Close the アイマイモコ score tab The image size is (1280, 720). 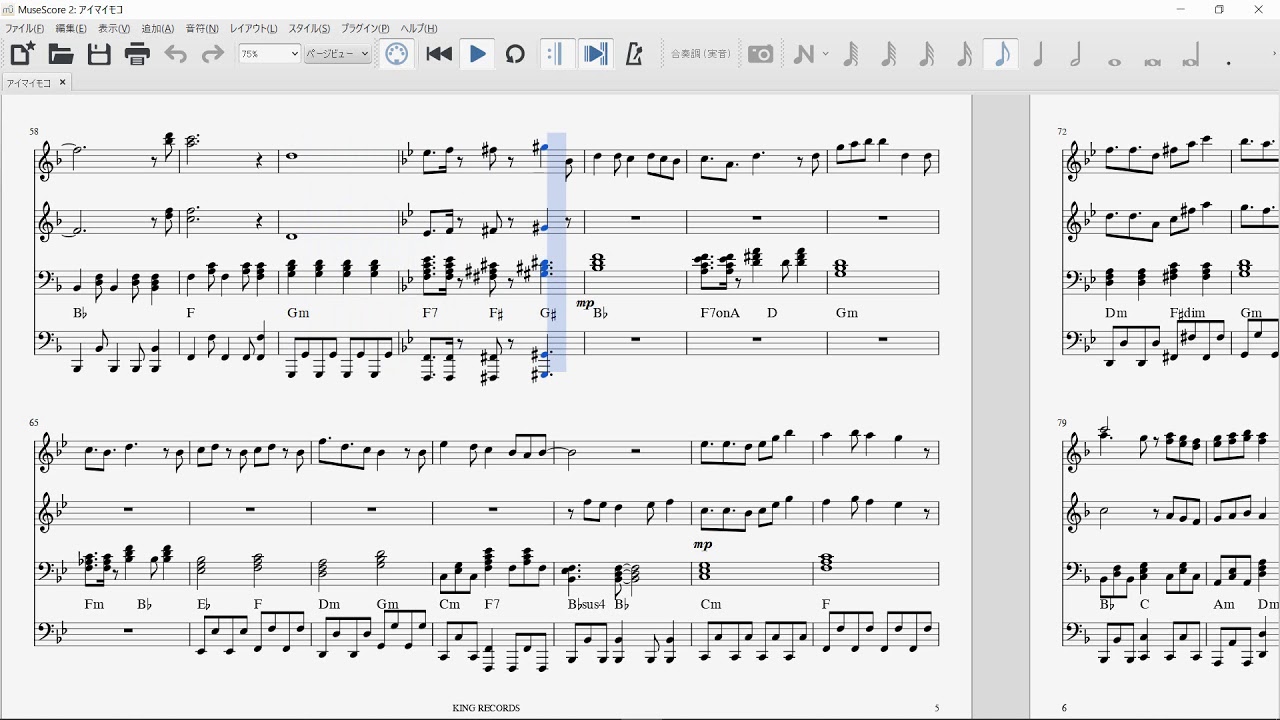point(62,83)
